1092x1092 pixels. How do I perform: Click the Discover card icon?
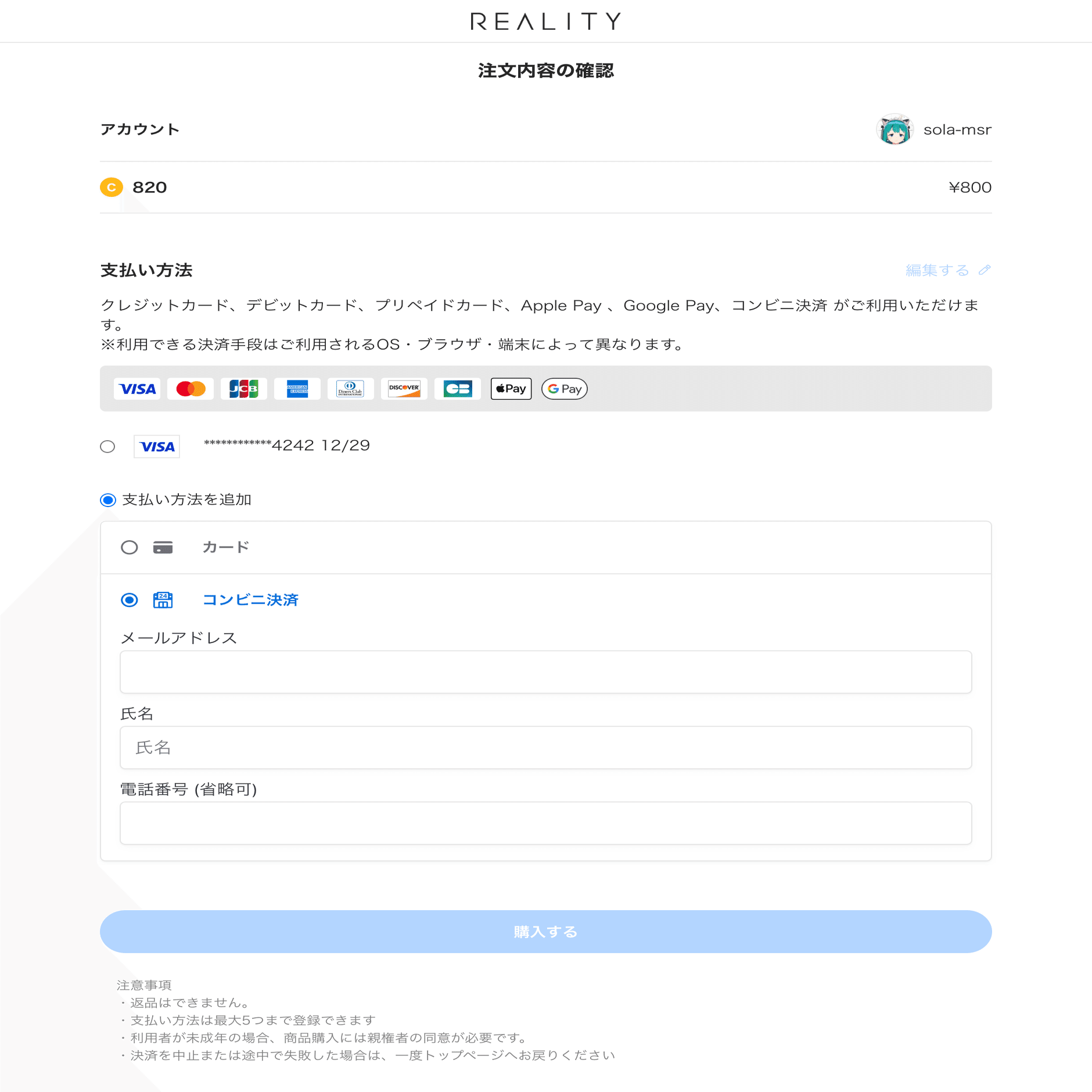tap(404, 389)
